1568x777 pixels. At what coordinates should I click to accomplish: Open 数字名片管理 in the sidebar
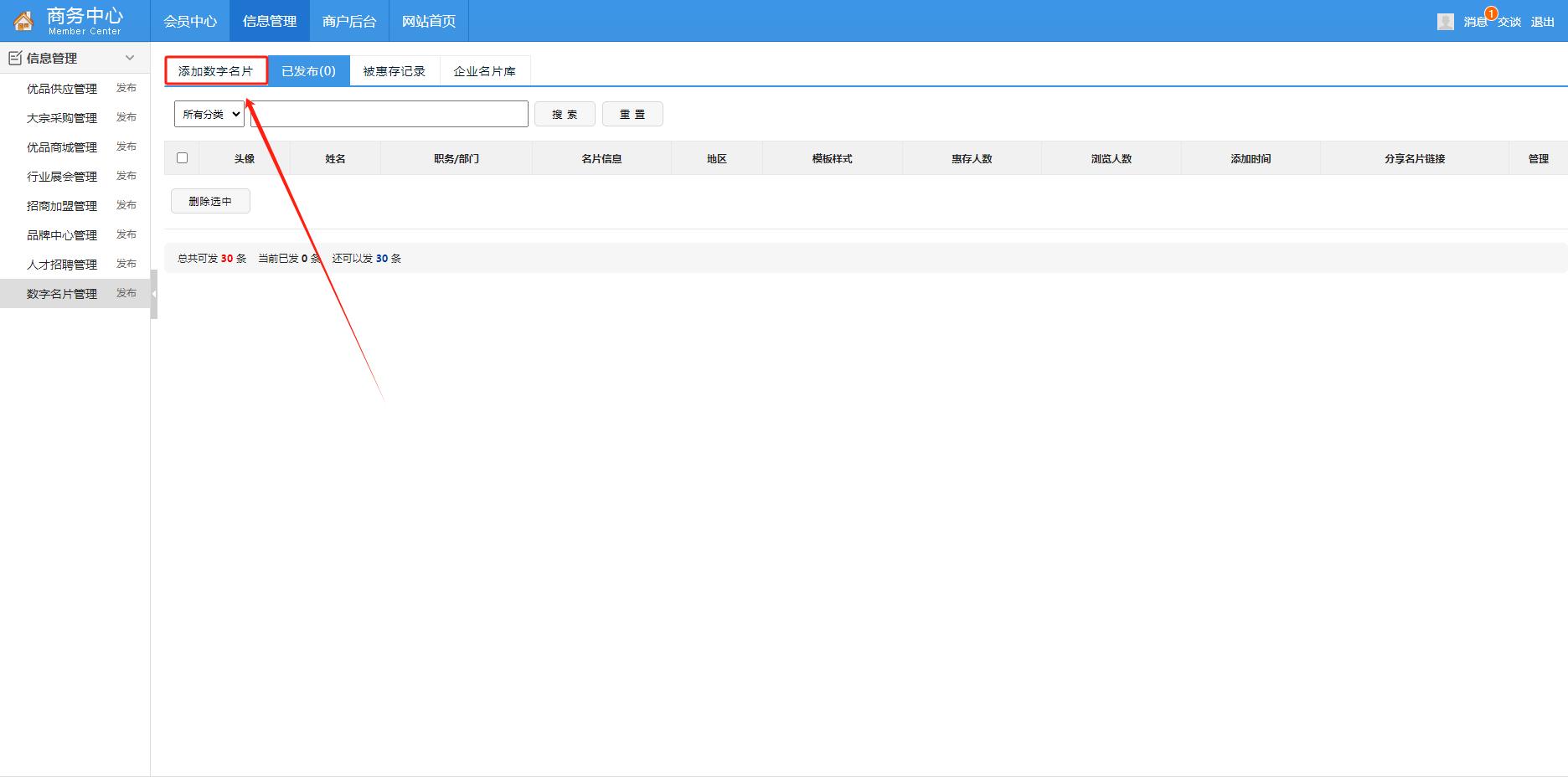(x=62, y=294)
